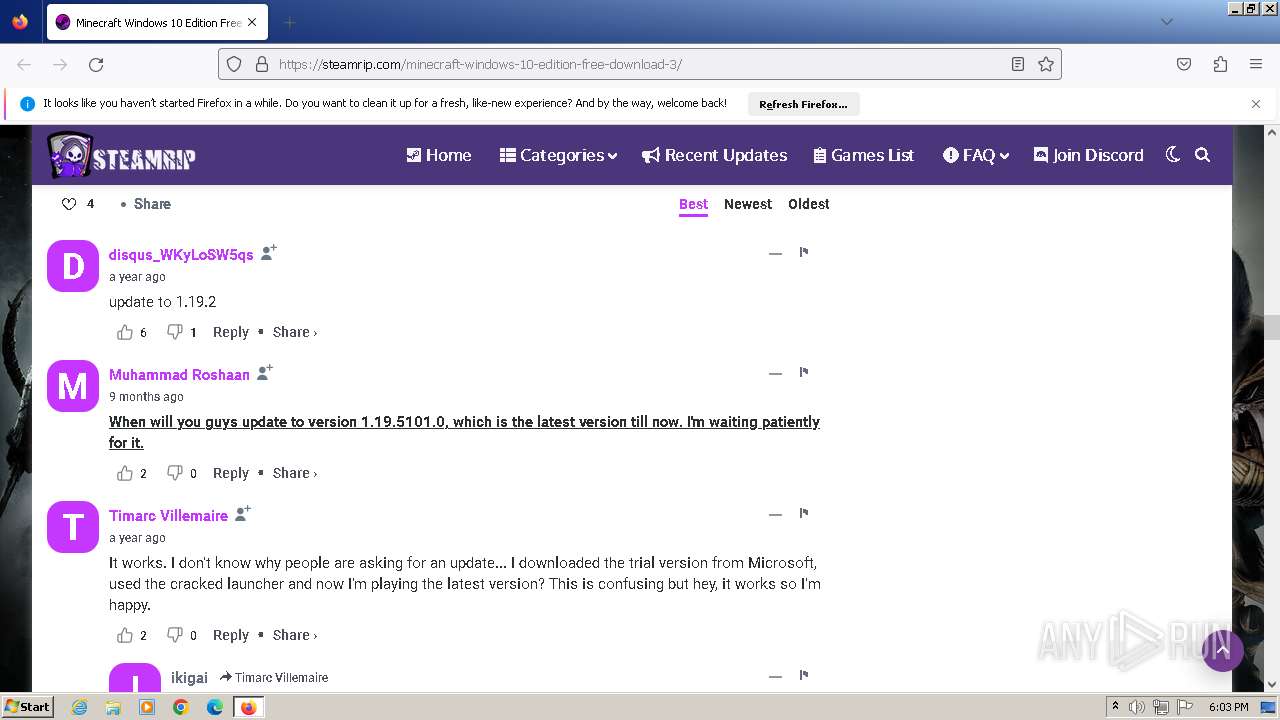Open Firefox extensions icon
Viewport: 1280px width, 720px height.
point(1220,64)
